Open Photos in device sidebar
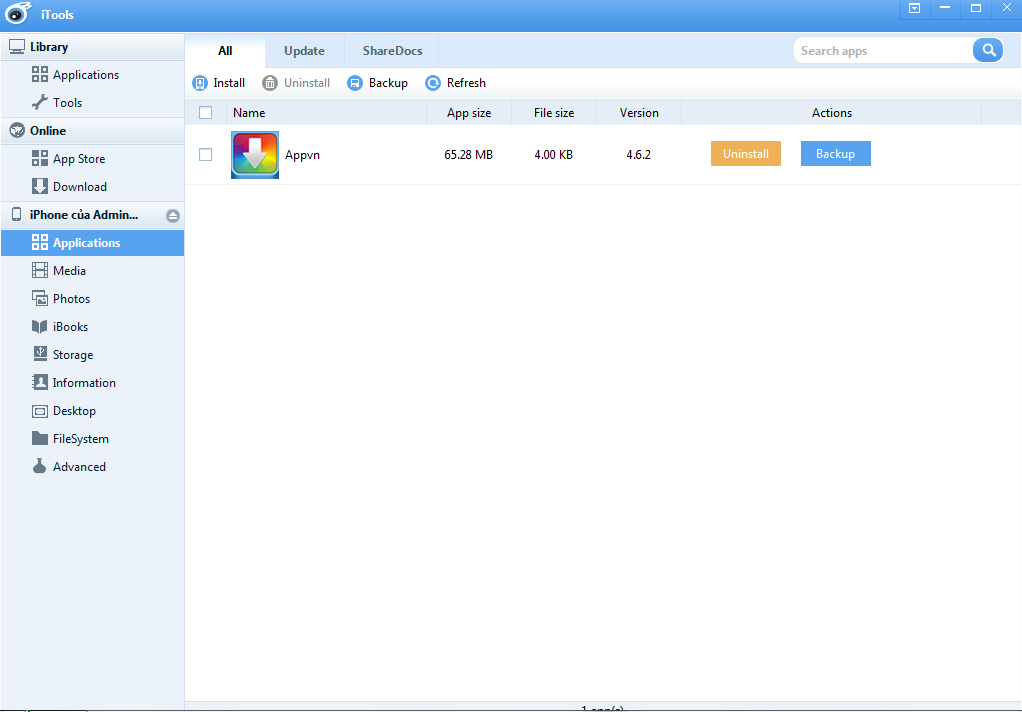Viewport: 1022px width, 712px height. pyautogui.click(x=71, y=299)
